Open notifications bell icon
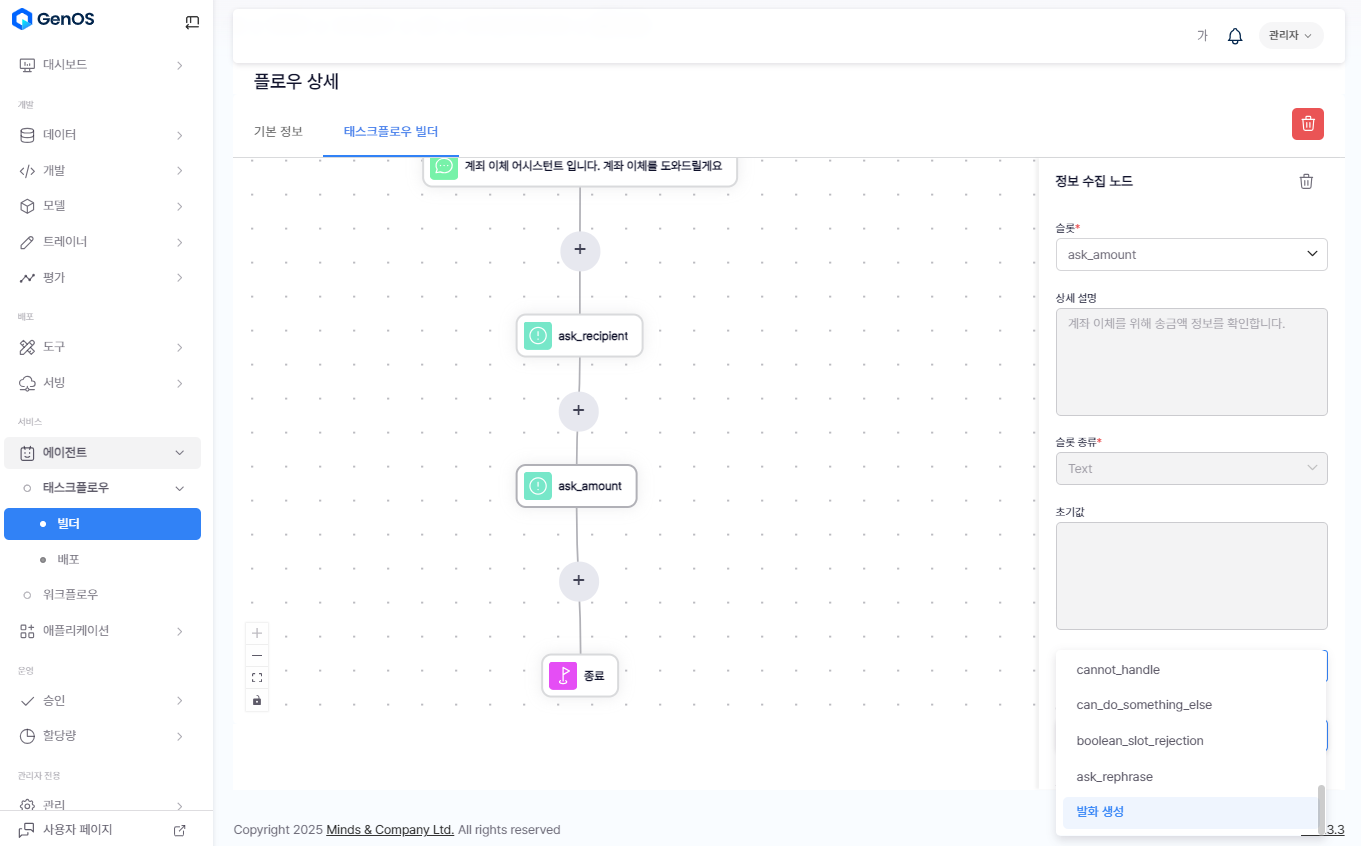Image resolution: width=1361 pixels, height=846 pixels. point(1235,36)
